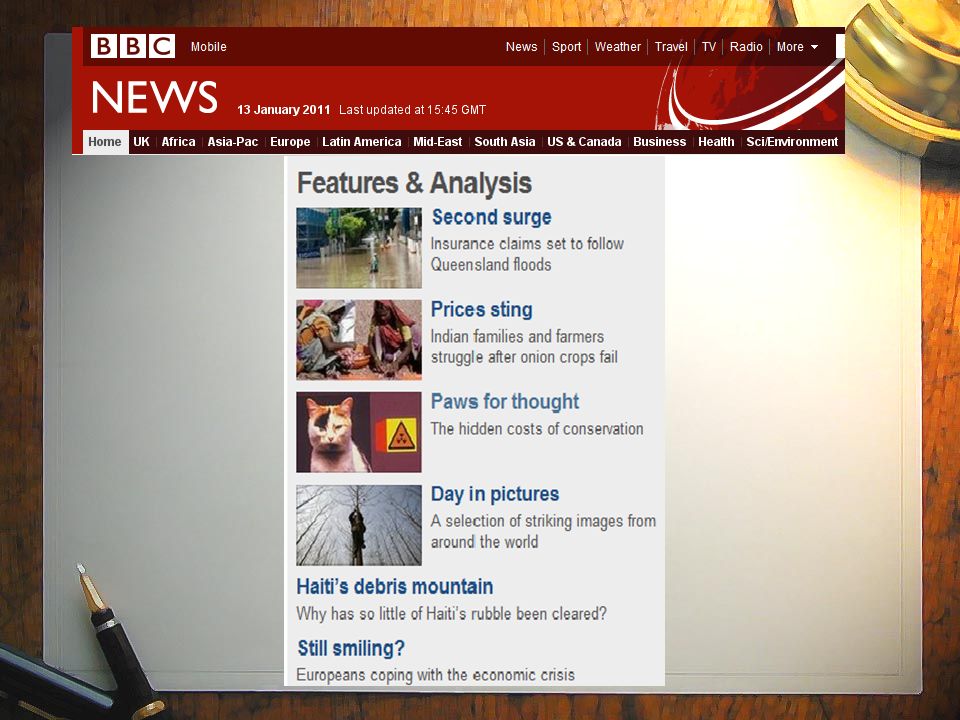Screen dimensions: 960x720
Task: Click the tree climber thumbnail
Action: pos(359,525)
